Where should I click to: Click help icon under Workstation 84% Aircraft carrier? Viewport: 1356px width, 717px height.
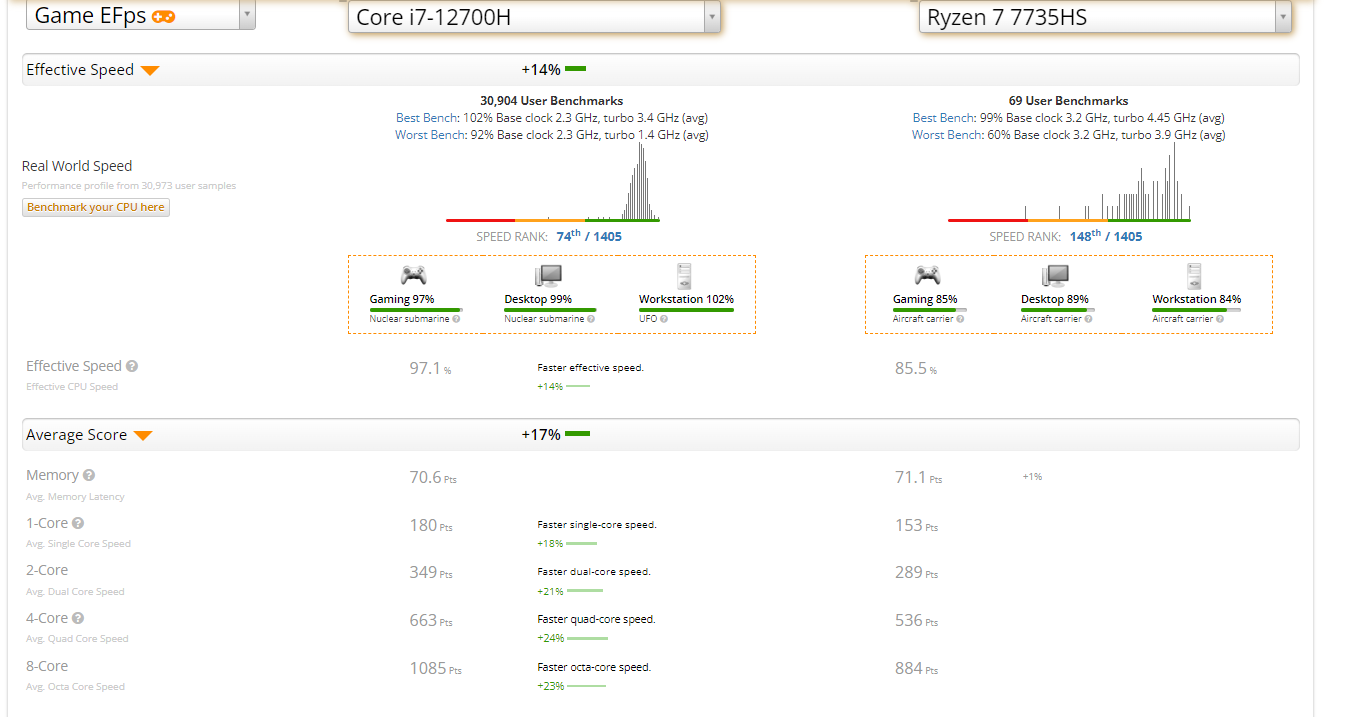[x=1221, y=319]
